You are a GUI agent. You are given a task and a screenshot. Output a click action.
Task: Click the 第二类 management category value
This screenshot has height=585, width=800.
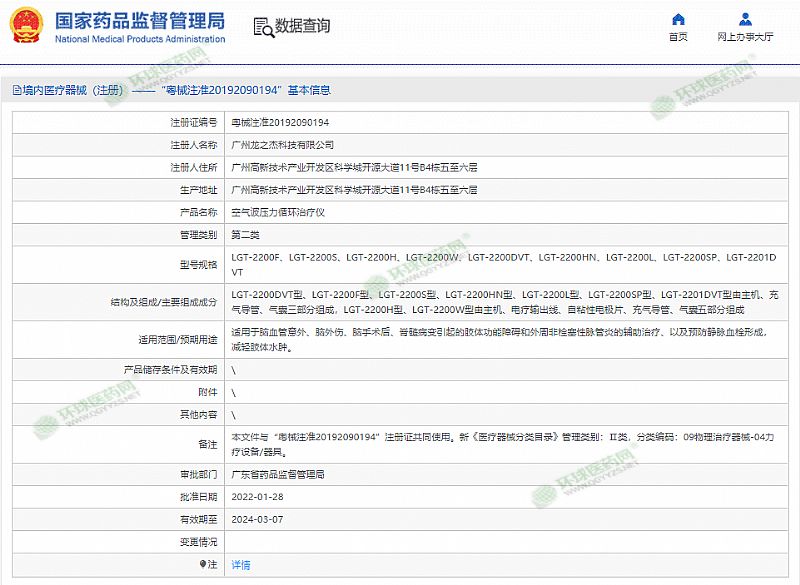click(245, 235)
